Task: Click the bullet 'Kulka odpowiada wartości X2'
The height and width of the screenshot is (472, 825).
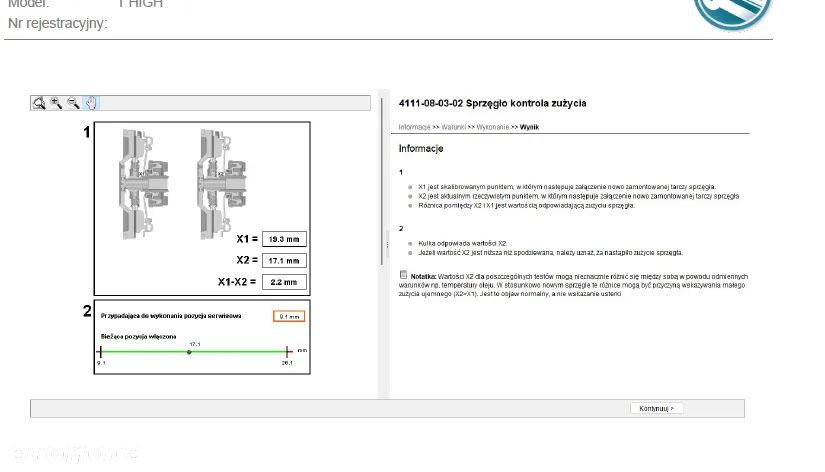Action: click(462, 244)
